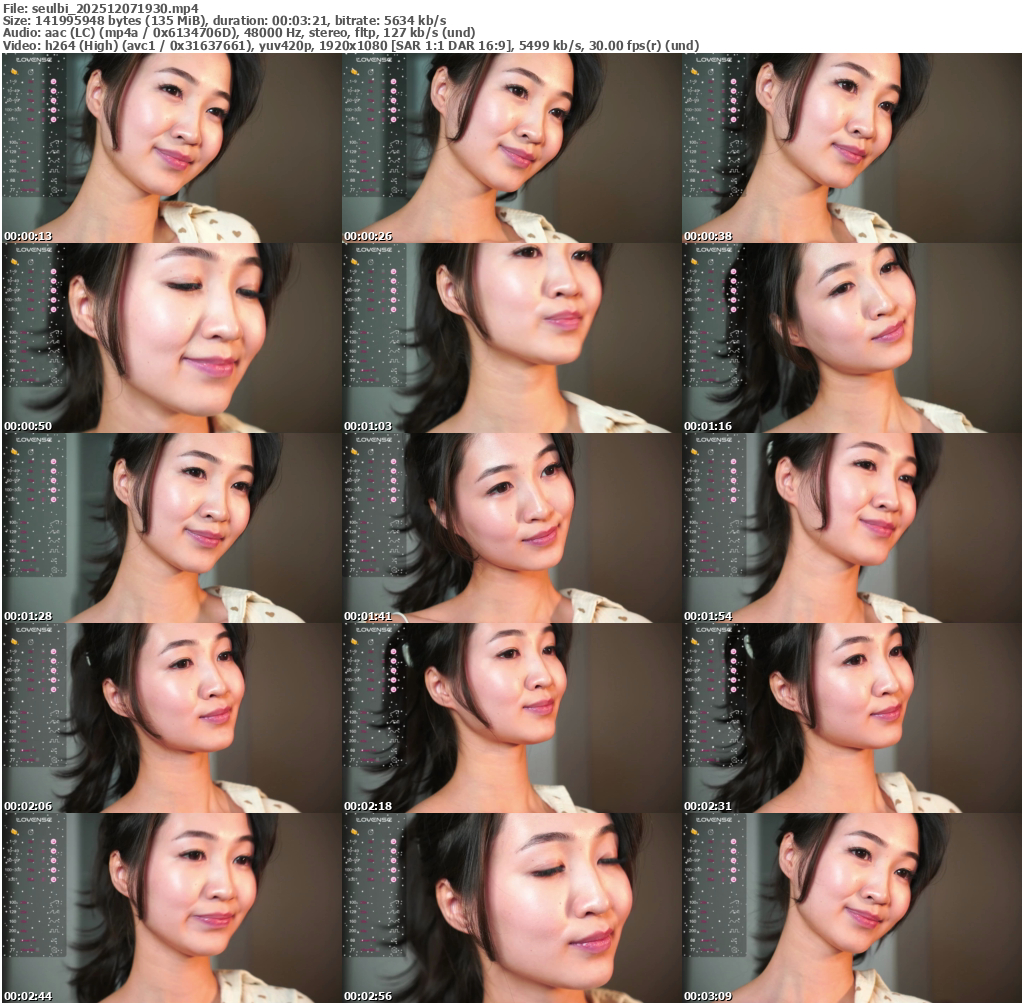Open the 00:01:28 thumbnail
The width and height of the screenshot is (1024, 1003).
tap(171, 528)
